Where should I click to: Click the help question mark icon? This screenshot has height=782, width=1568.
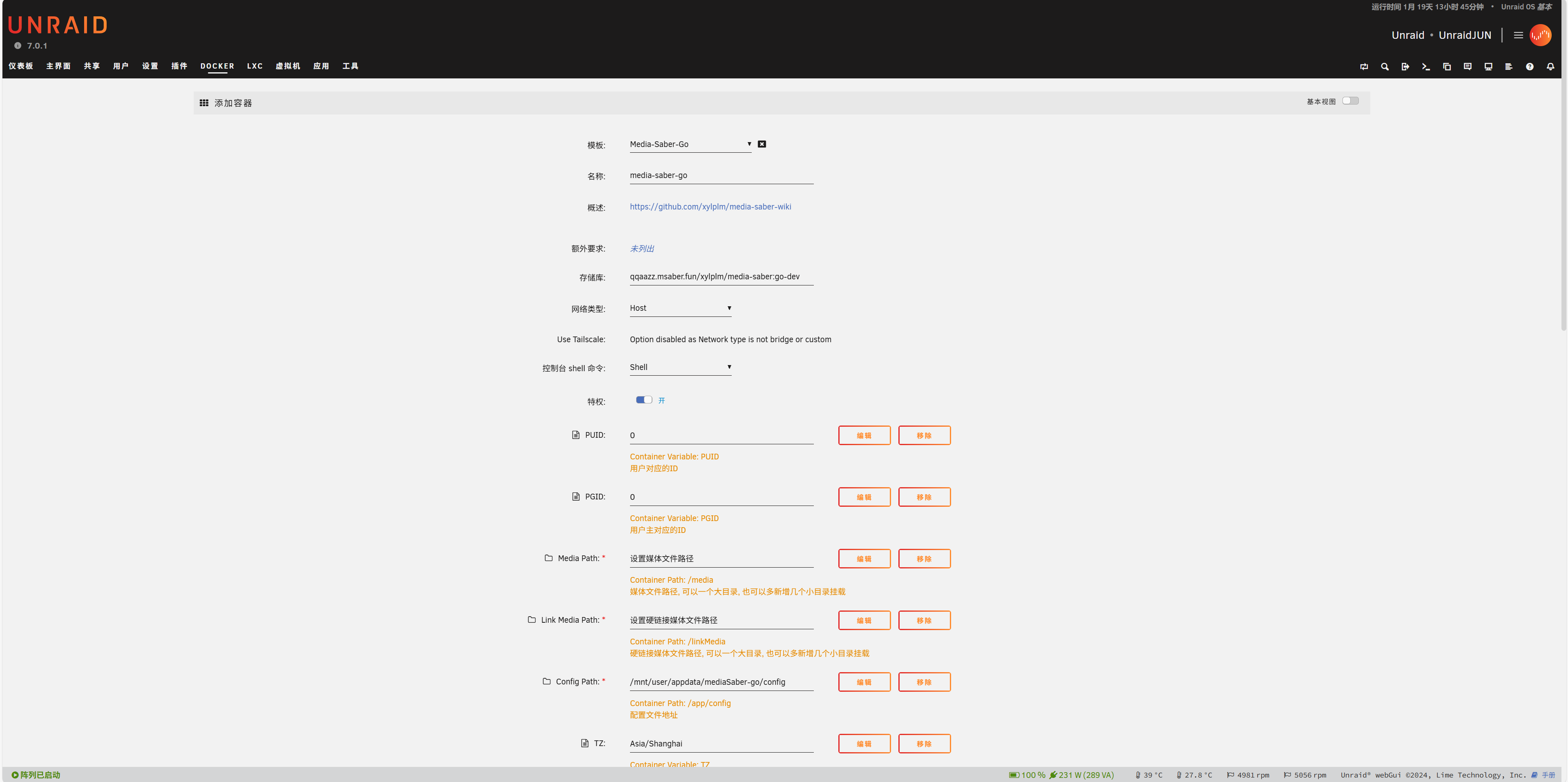click(x=1529, y=67)
